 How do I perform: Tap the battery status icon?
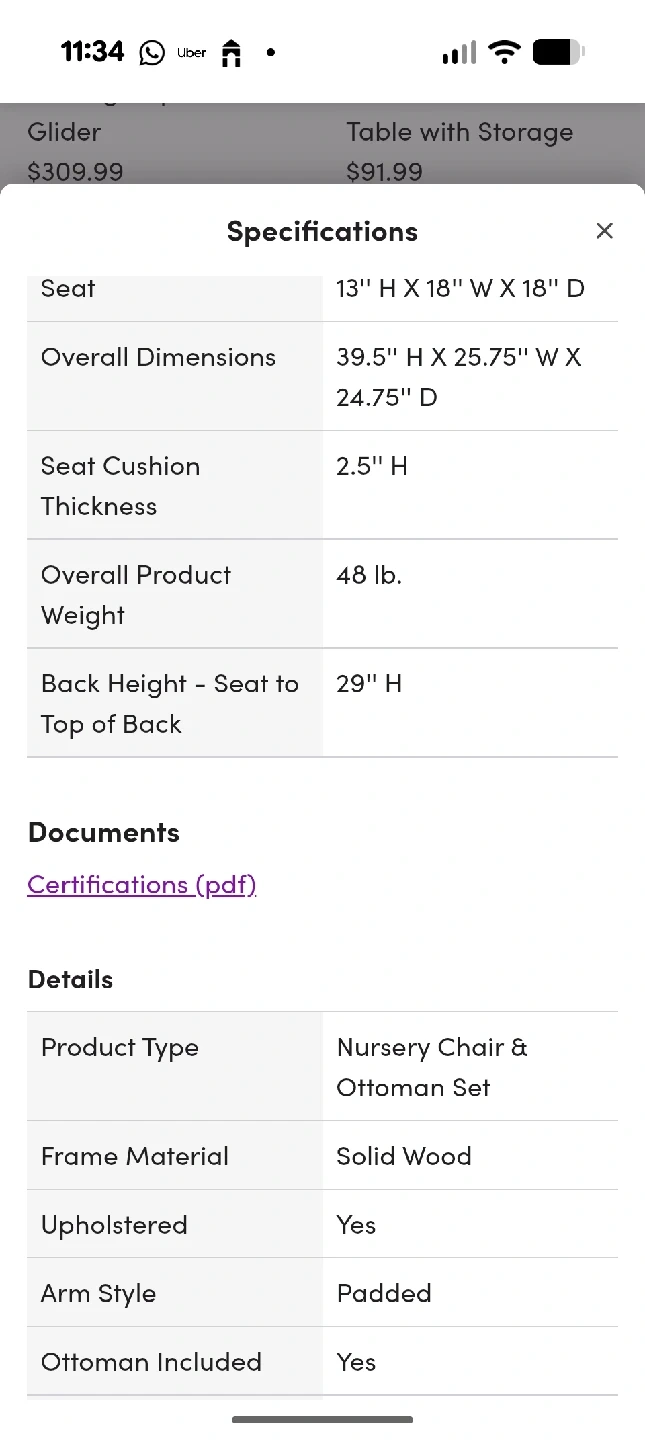point(558,52)
